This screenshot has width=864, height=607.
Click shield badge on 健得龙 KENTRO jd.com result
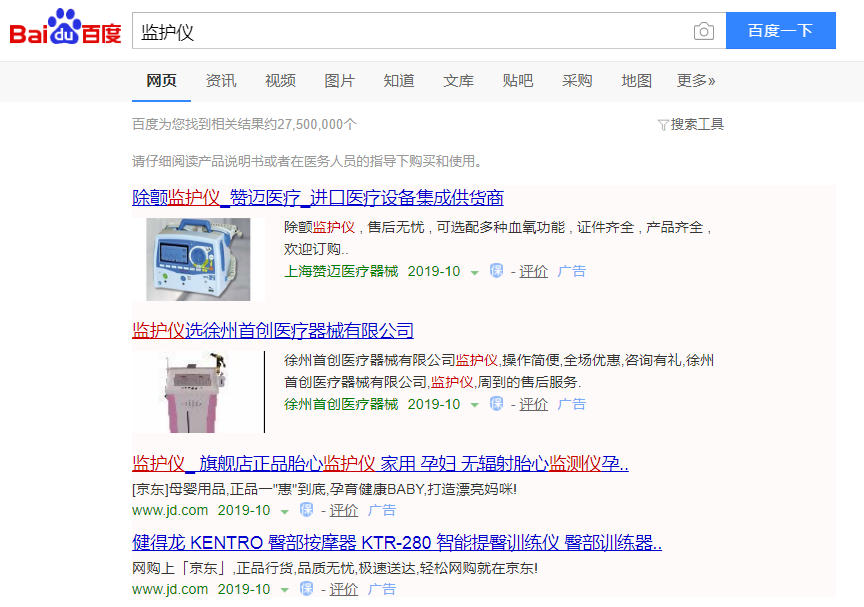click(x=306, y=588)
